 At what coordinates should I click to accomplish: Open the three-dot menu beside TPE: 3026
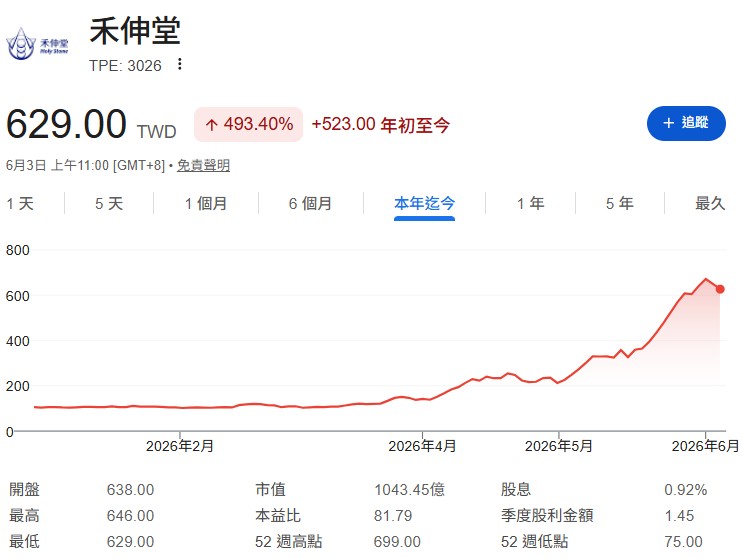point(179,64)
